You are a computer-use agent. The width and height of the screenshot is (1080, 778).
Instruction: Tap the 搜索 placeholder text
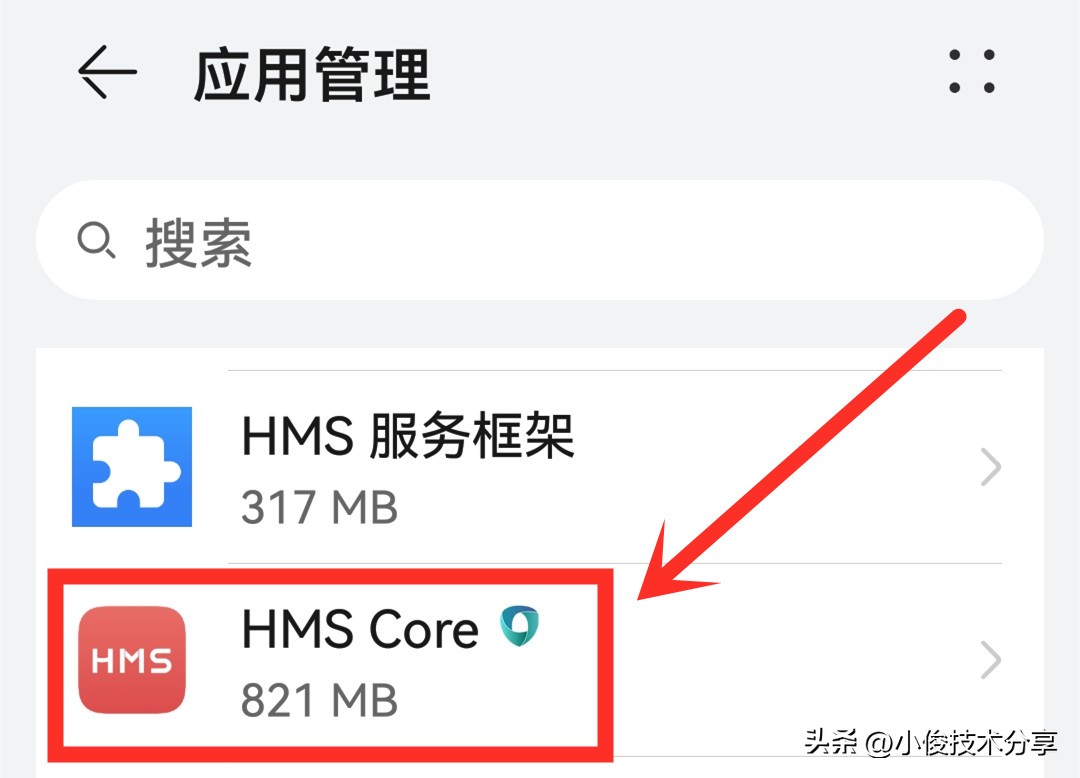[198, 242]
